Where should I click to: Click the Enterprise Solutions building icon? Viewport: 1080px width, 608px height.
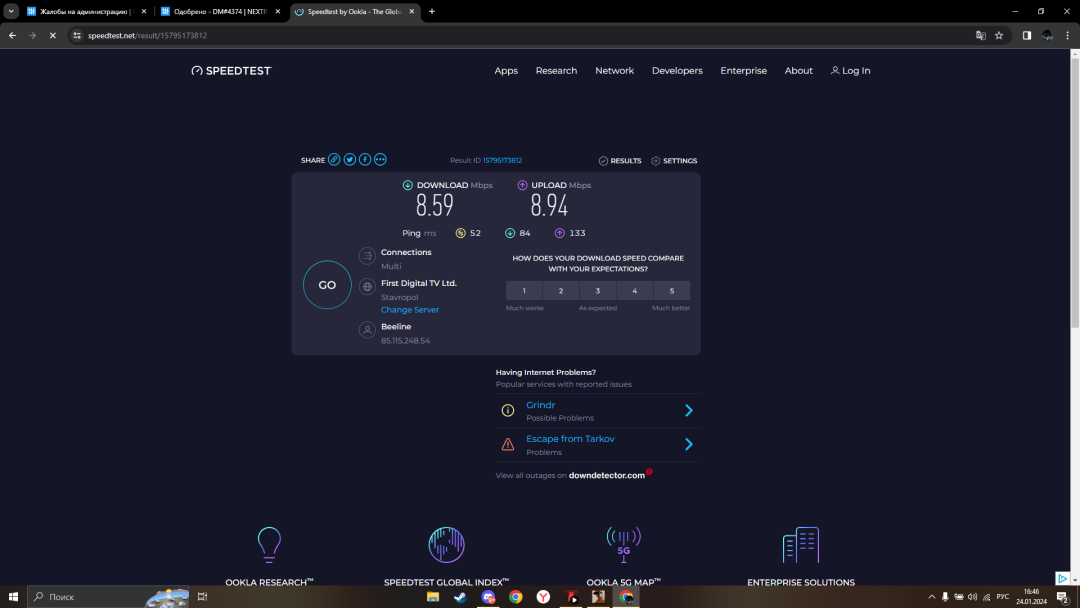[x=801, y=545]
